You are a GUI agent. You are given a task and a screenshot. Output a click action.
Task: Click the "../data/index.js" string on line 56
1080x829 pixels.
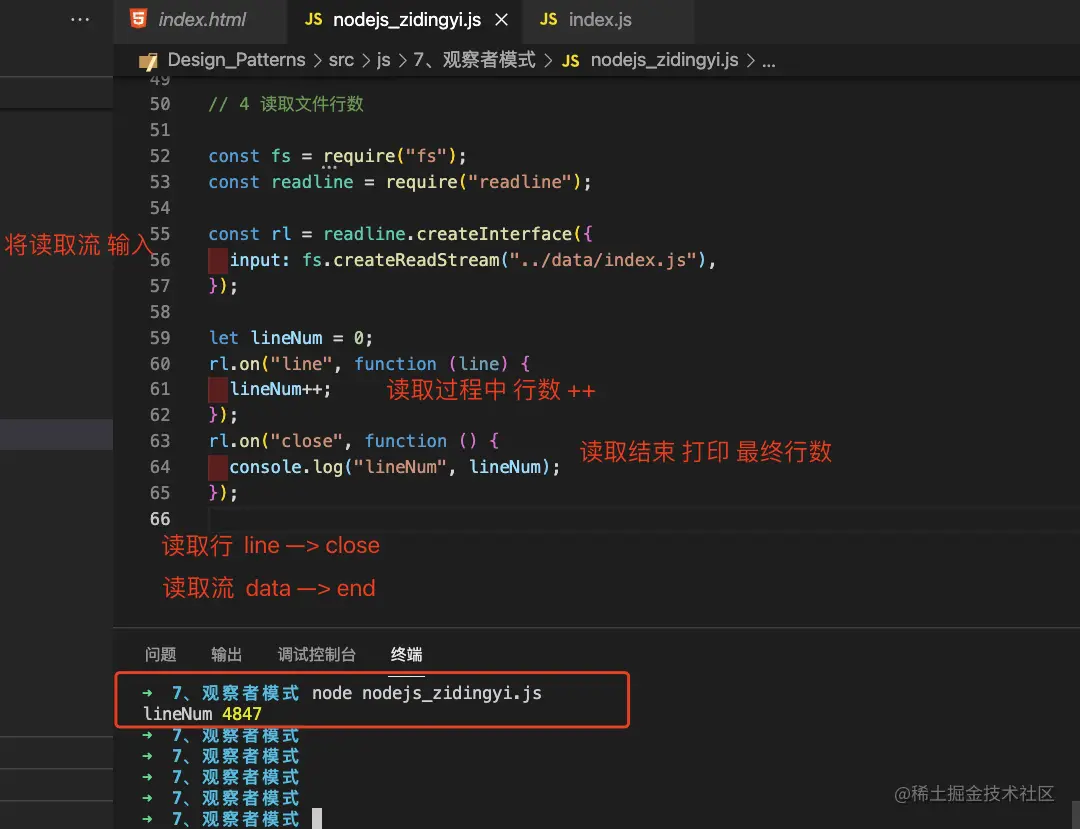tap(603, 260)
